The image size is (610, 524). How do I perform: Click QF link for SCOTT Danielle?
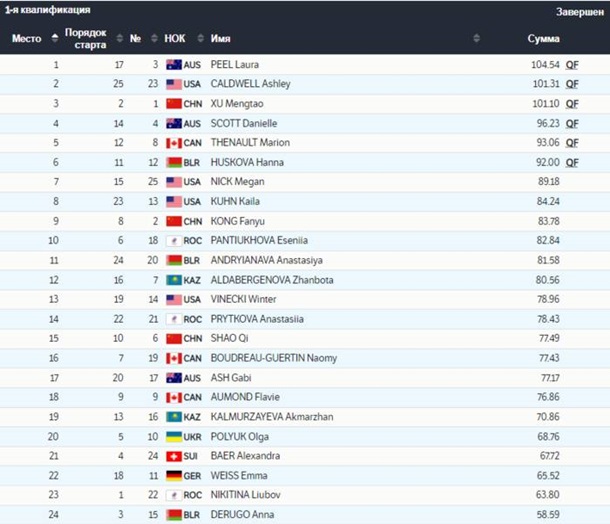572,124
